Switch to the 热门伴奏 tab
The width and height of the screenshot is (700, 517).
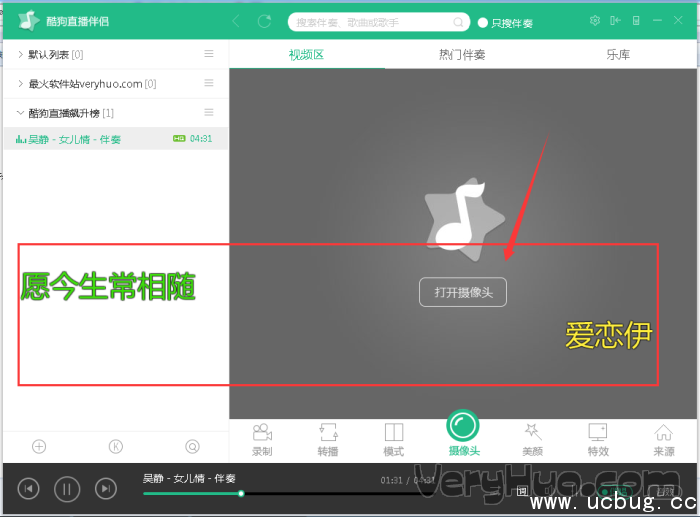click(462, 55)
